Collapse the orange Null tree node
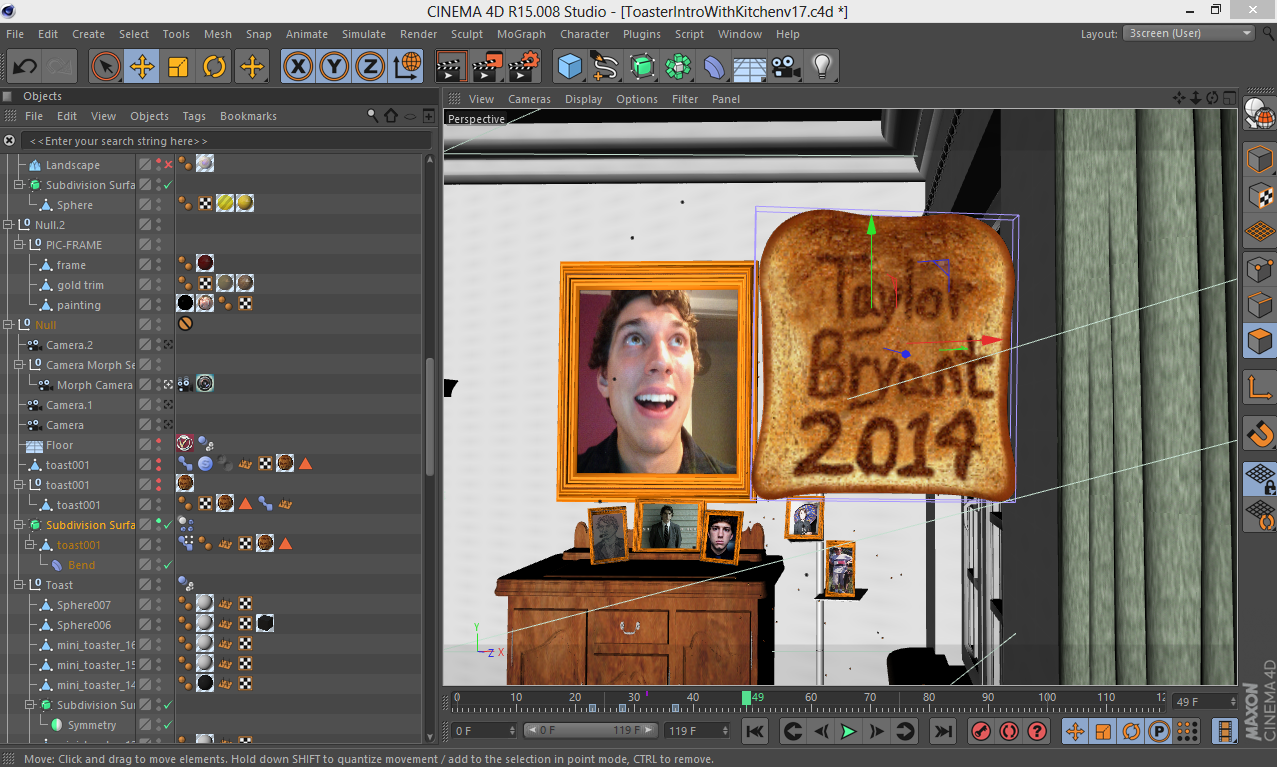Image resolution: width=1277 pixels, height=767 pixels. [x=9, y=325]
